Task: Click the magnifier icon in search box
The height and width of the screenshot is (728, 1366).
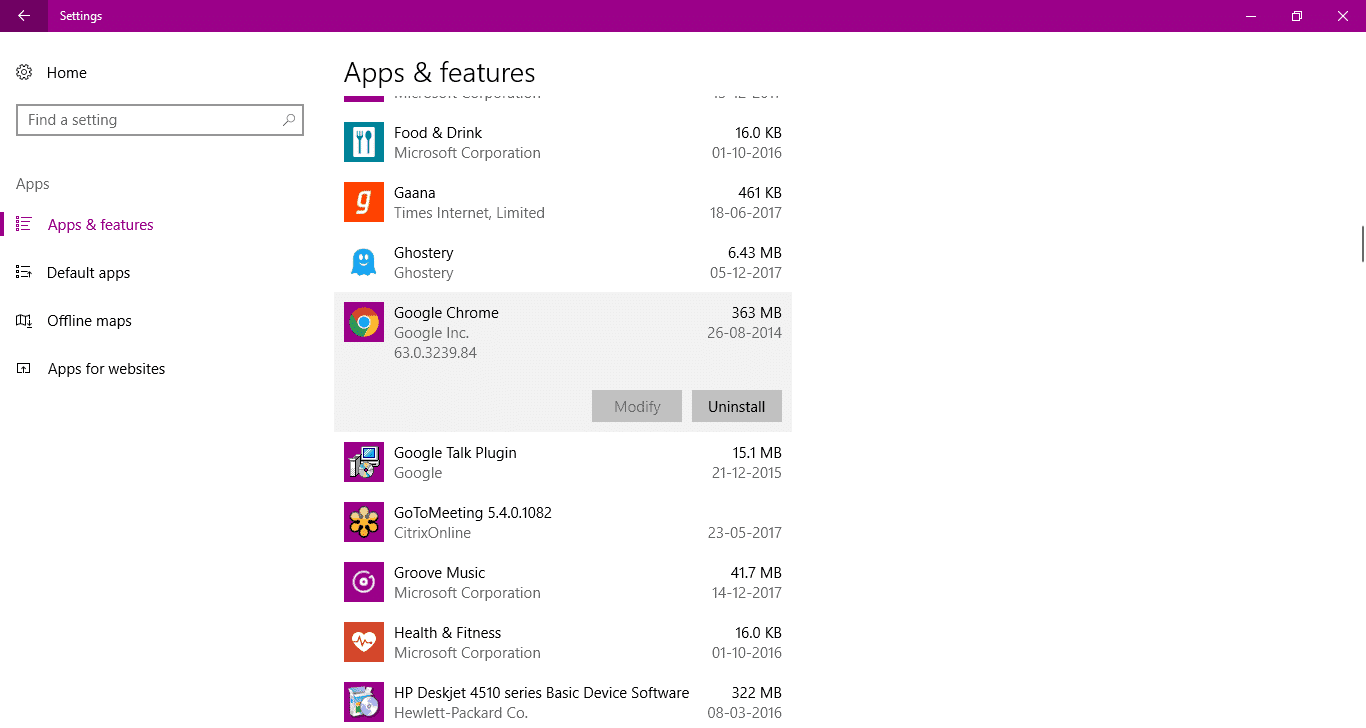Action: pos(289,120)
